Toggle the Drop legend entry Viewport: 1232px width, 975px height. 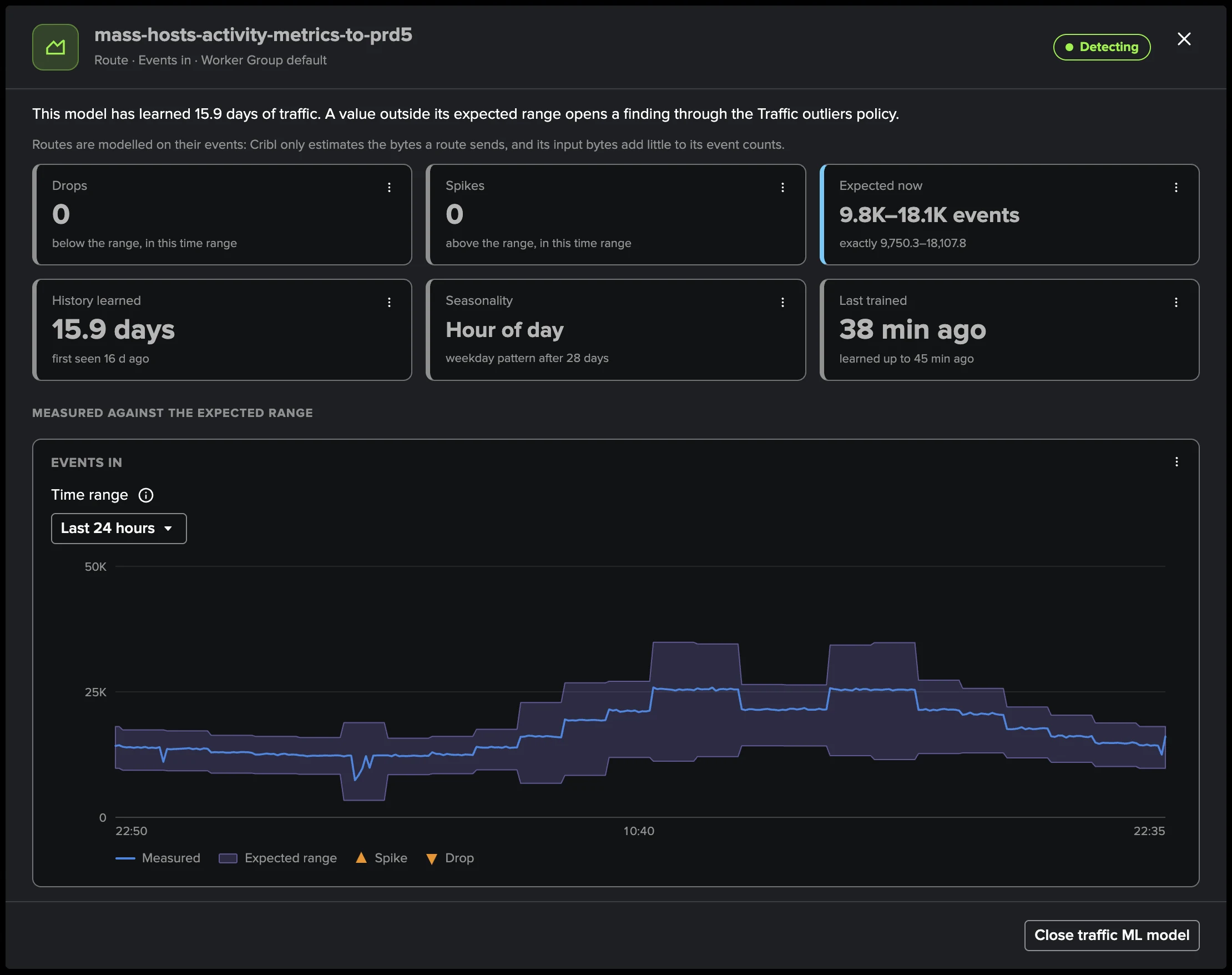[450, 858]
